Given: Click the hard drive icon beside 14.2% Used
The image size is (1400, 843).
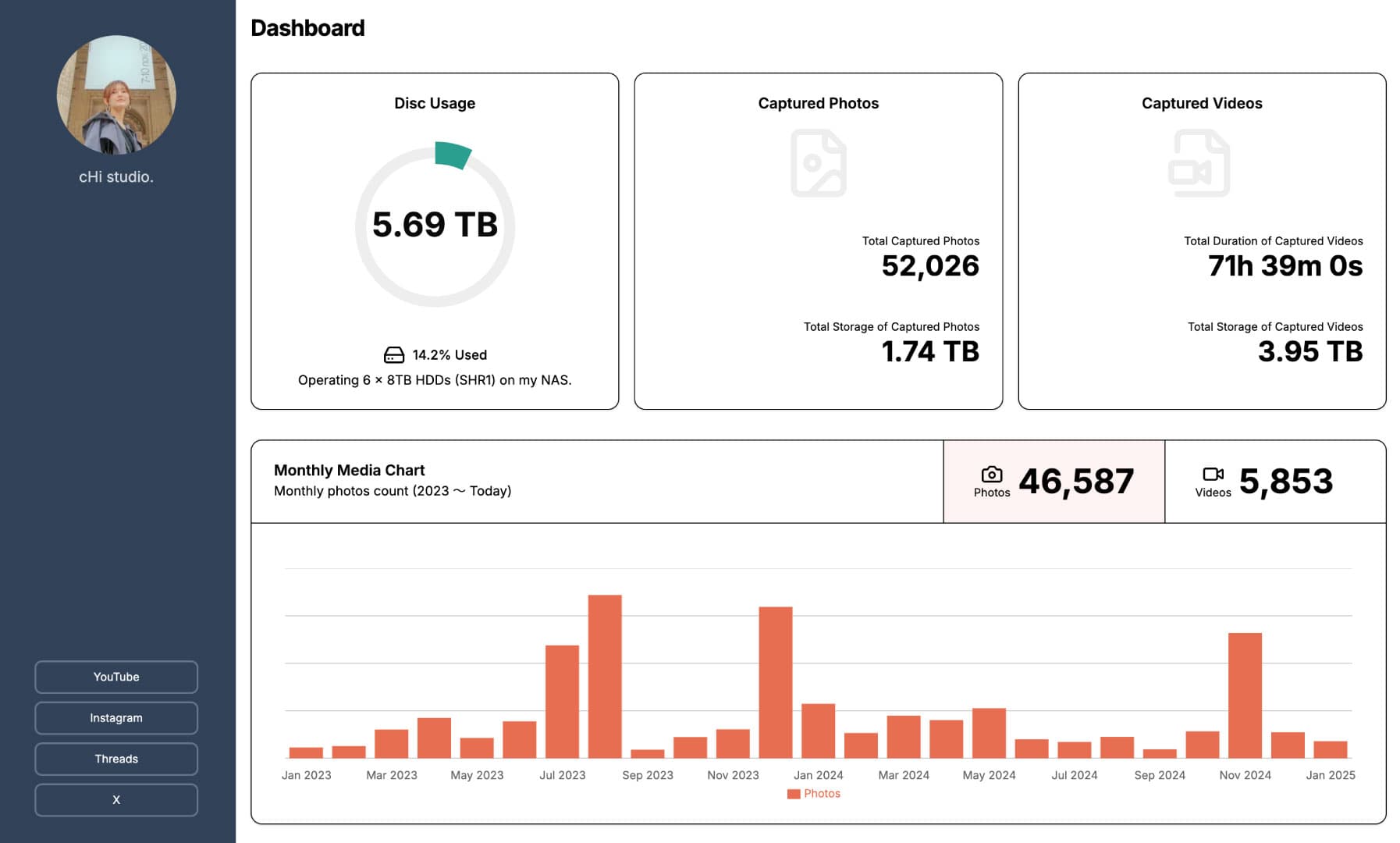Looking at the screenshot, I should 394,355.
